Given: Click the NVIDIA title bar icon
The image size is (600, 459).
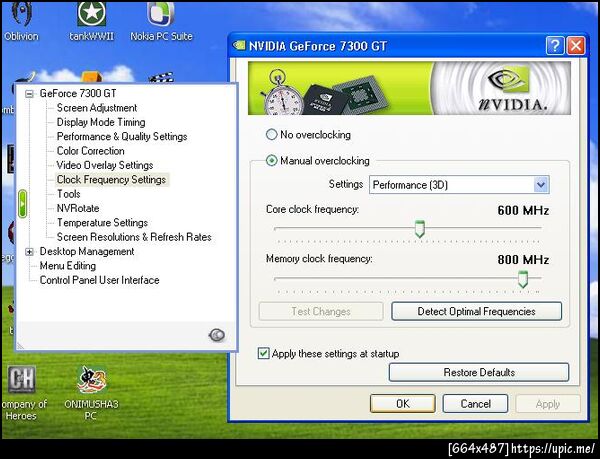Looking at the screenshot, I should pyautogui.click(x=239, y=46).
